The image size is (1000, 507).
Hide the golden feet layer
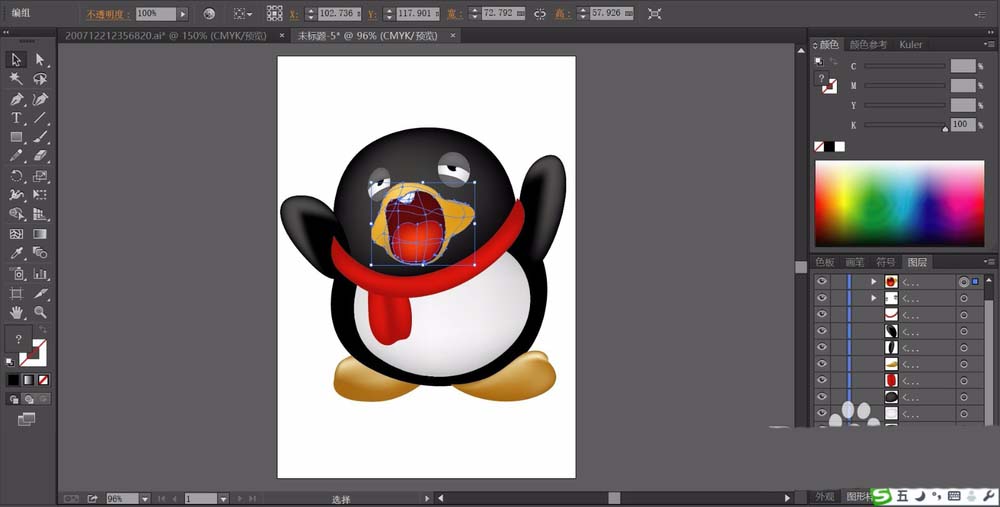point(822,364)
